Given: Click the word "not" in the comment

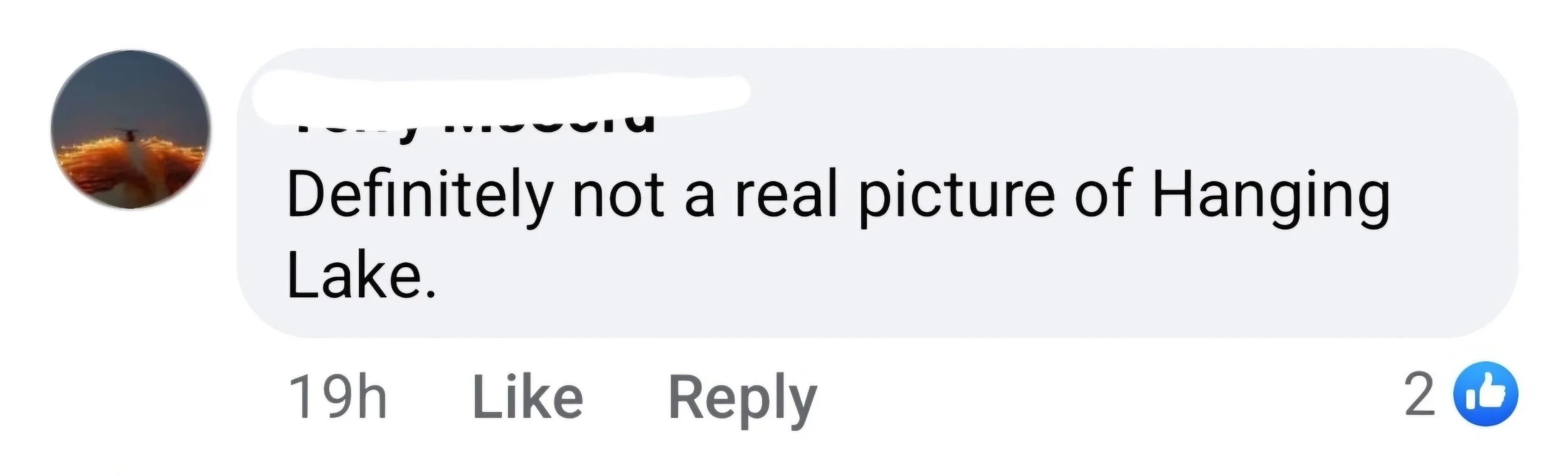Looking at the screenshot, I should pyautogui.click(x=618, y=196).
